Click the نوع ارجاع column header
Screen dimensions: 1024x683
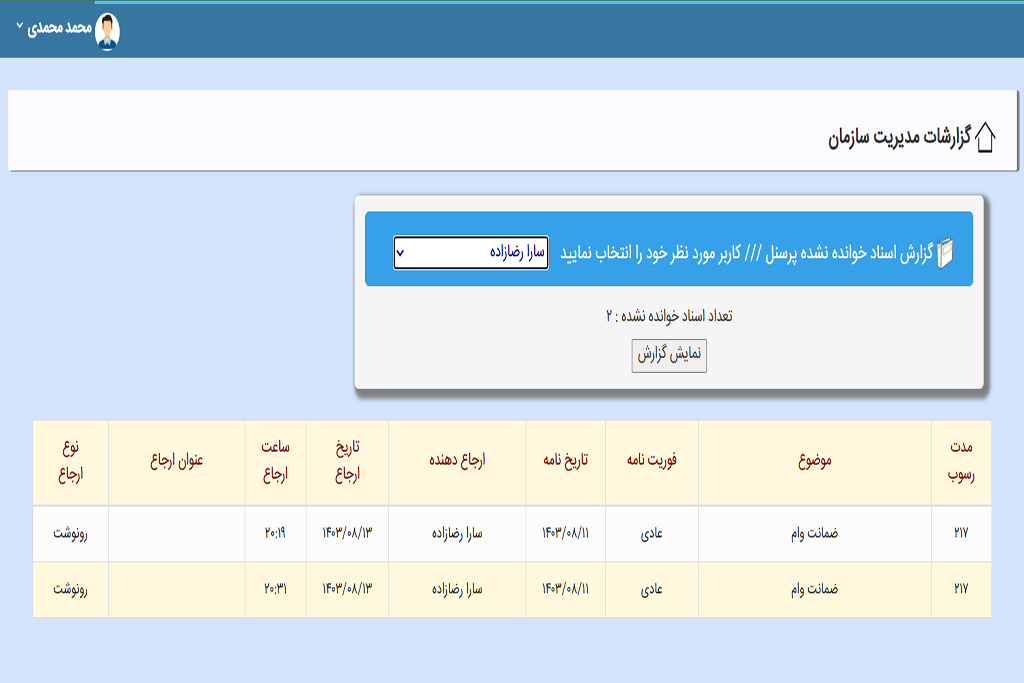pyautogui.click(x=70, y=462)
